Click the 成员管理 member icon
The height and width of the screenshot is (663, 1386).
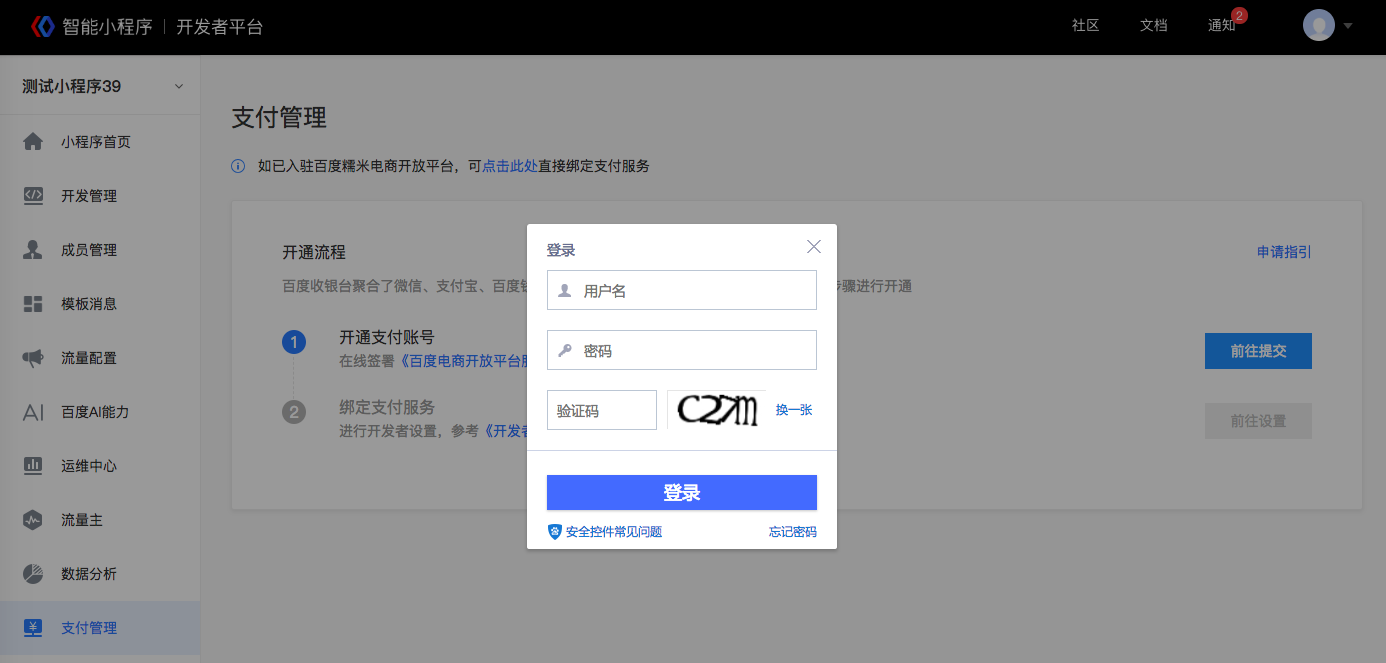(x=34, y=249)
